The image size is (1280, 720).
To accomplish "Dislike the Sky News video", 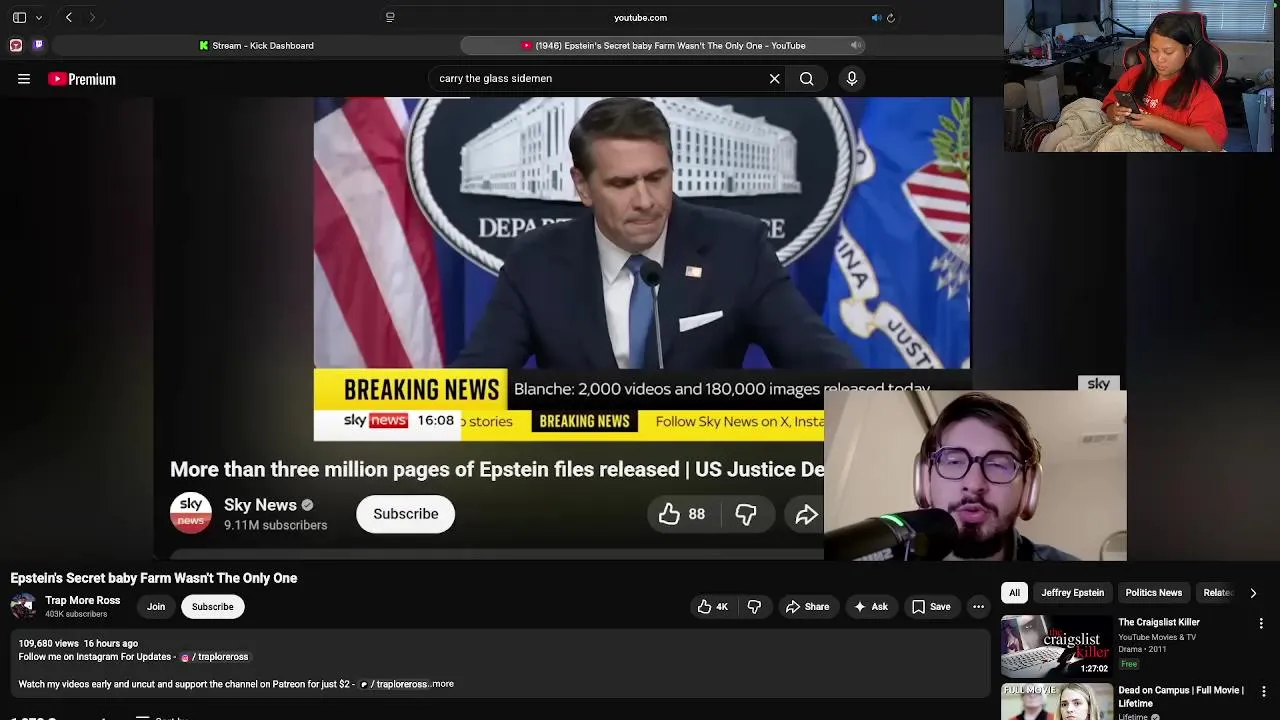I will 746,514.
